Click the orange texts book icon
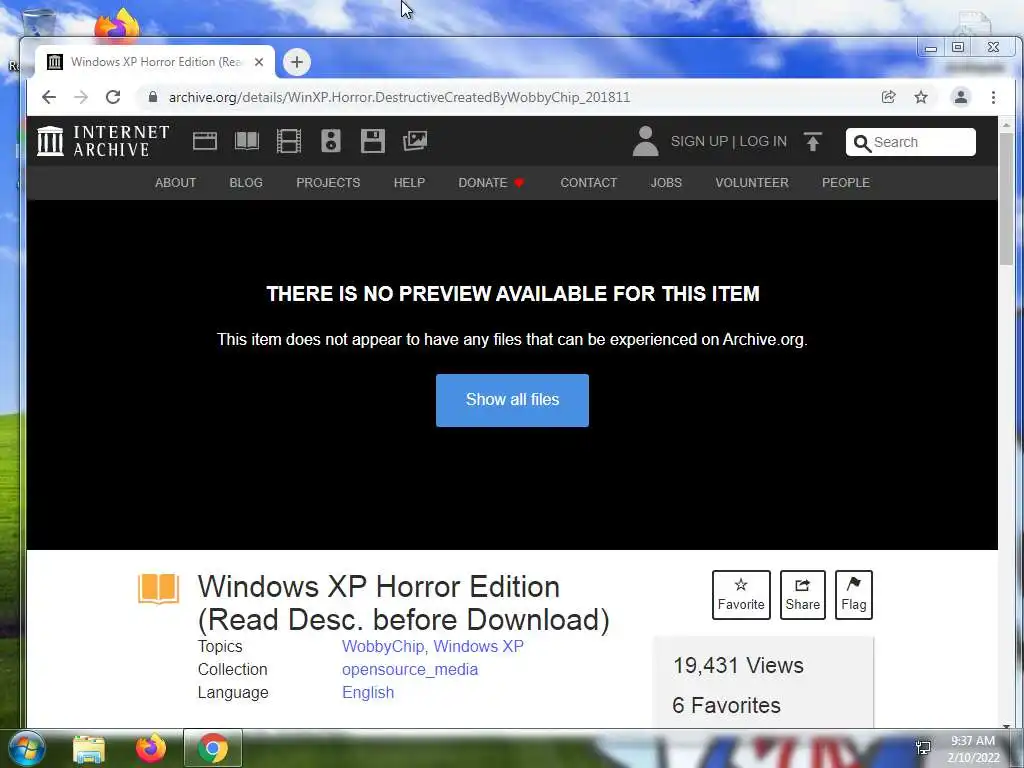Image resolution: width=1024 pixels, height=768 pixels. (158, 589)
